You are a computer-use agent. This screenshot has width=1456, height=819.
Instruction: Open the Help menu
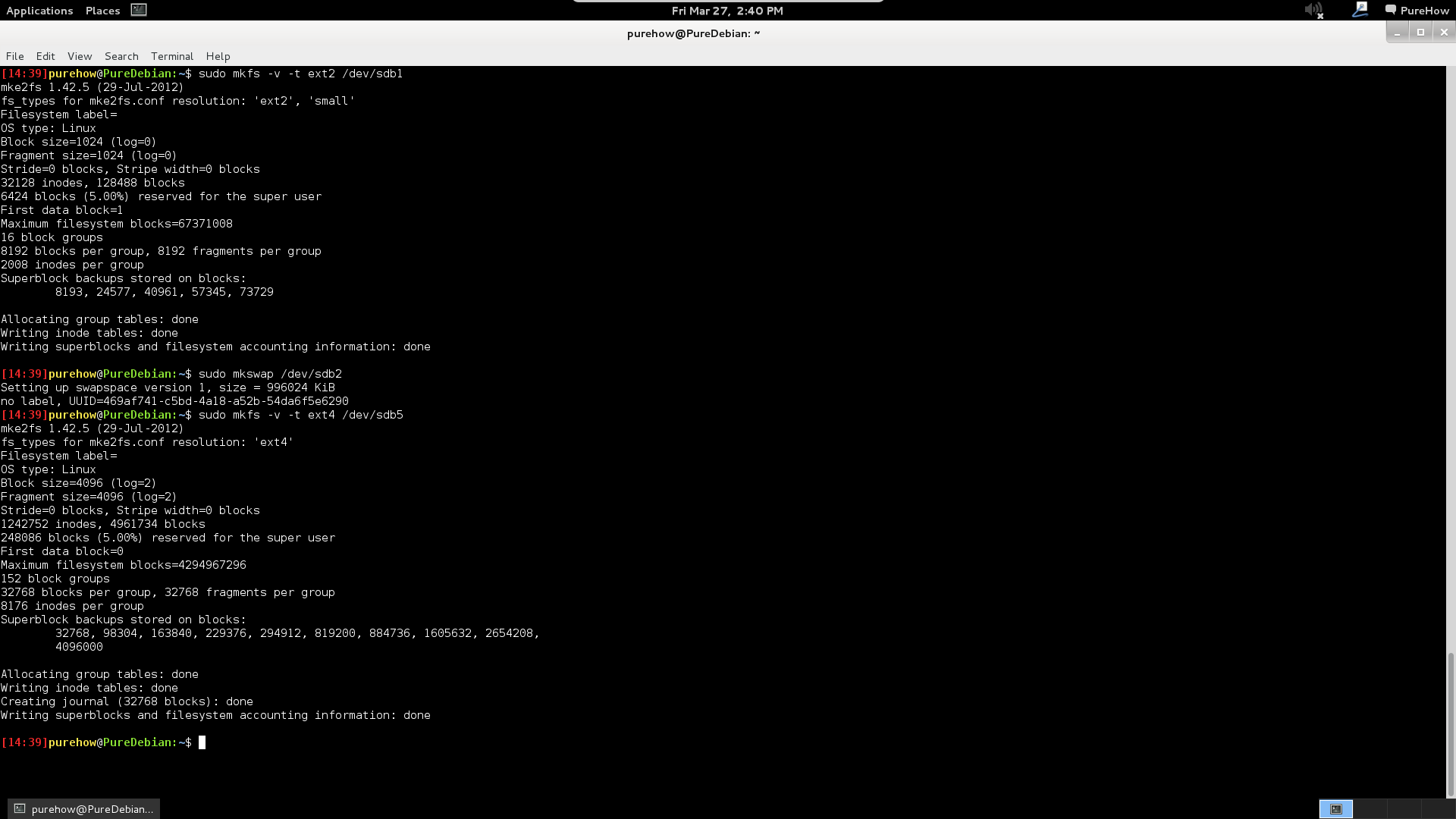(x=218, y=56)
